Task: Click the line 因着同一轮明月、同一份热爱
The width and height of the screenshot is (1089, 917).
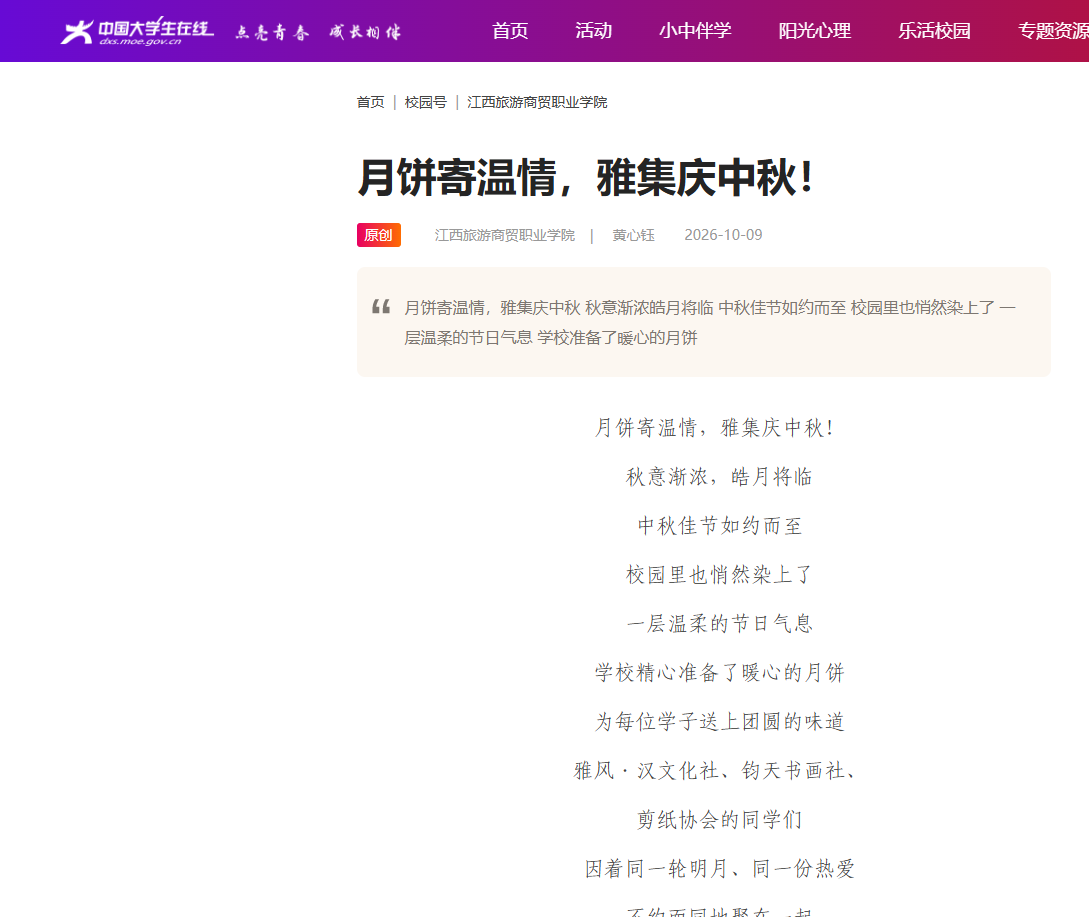Action: point(720,868)
